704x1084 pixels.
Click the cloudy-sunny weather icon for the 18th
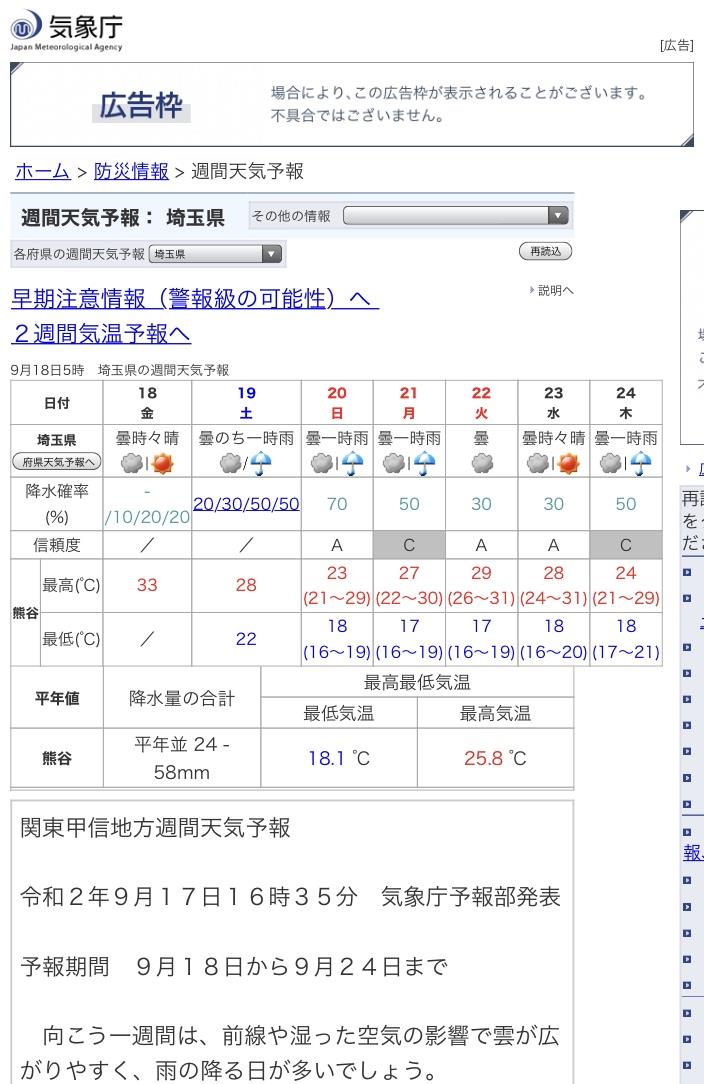(147, 463)
